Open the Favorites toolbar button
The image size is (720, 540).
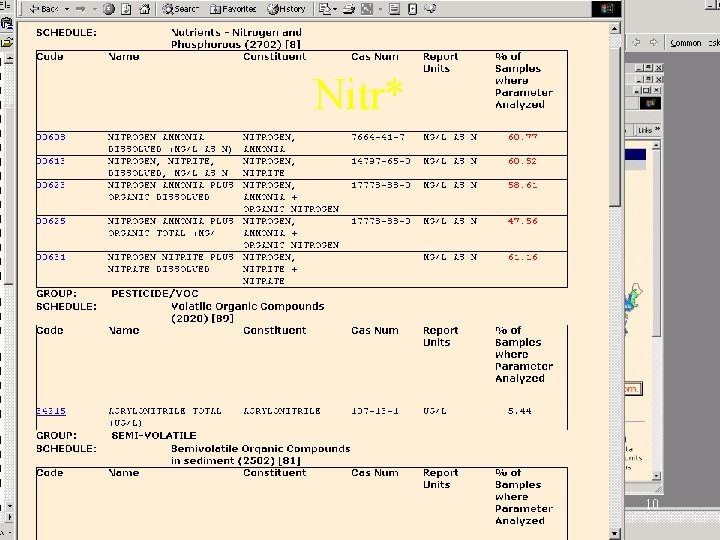coord(233,9)
